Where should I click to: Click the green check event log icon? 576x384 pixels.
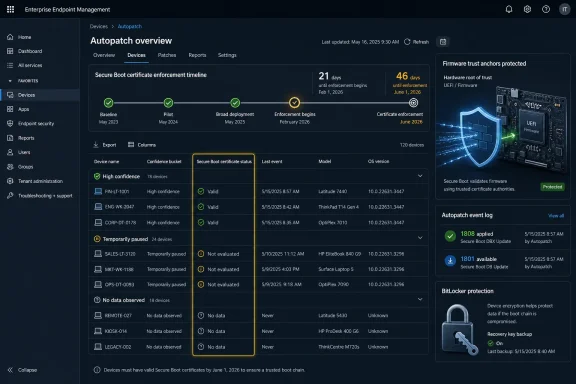coord(450,236)
